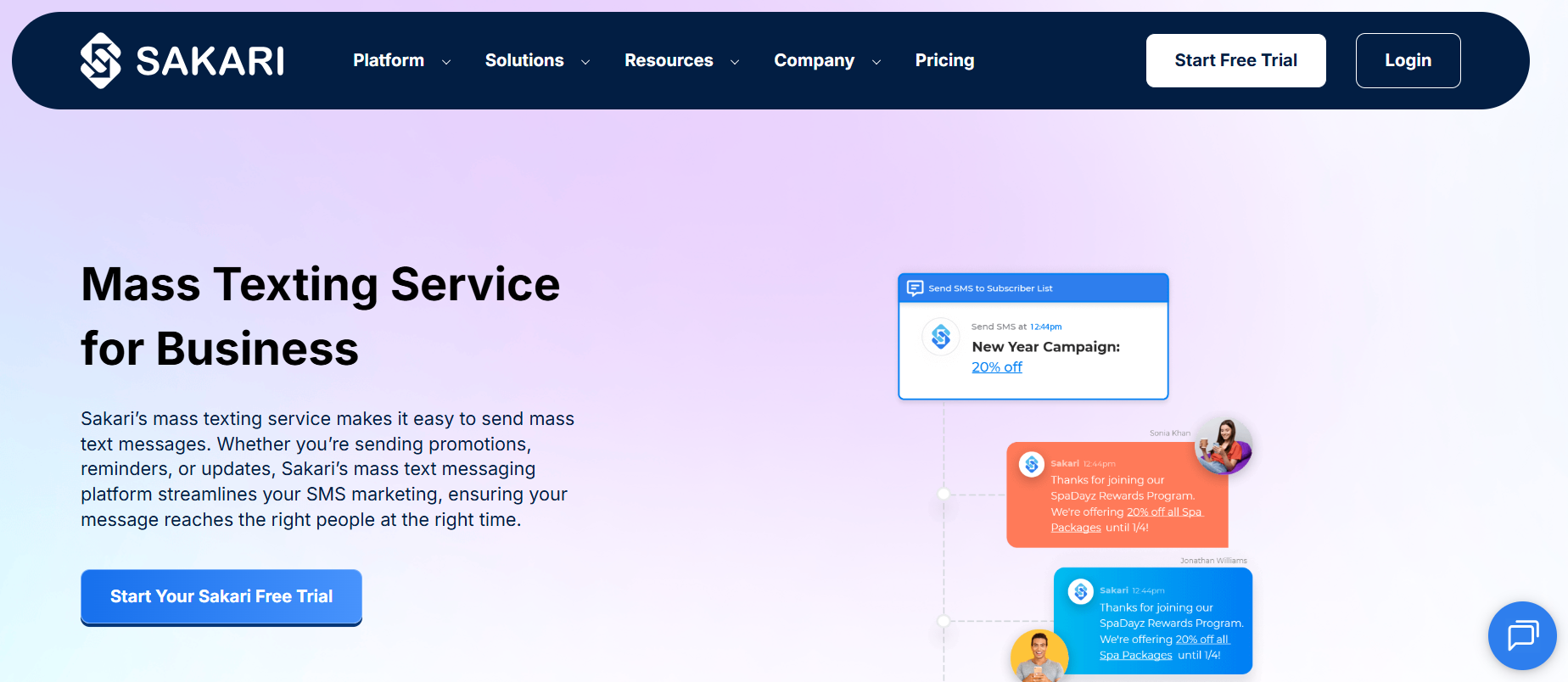Click the Sakari avatar in the blue message

[1081, 591]
